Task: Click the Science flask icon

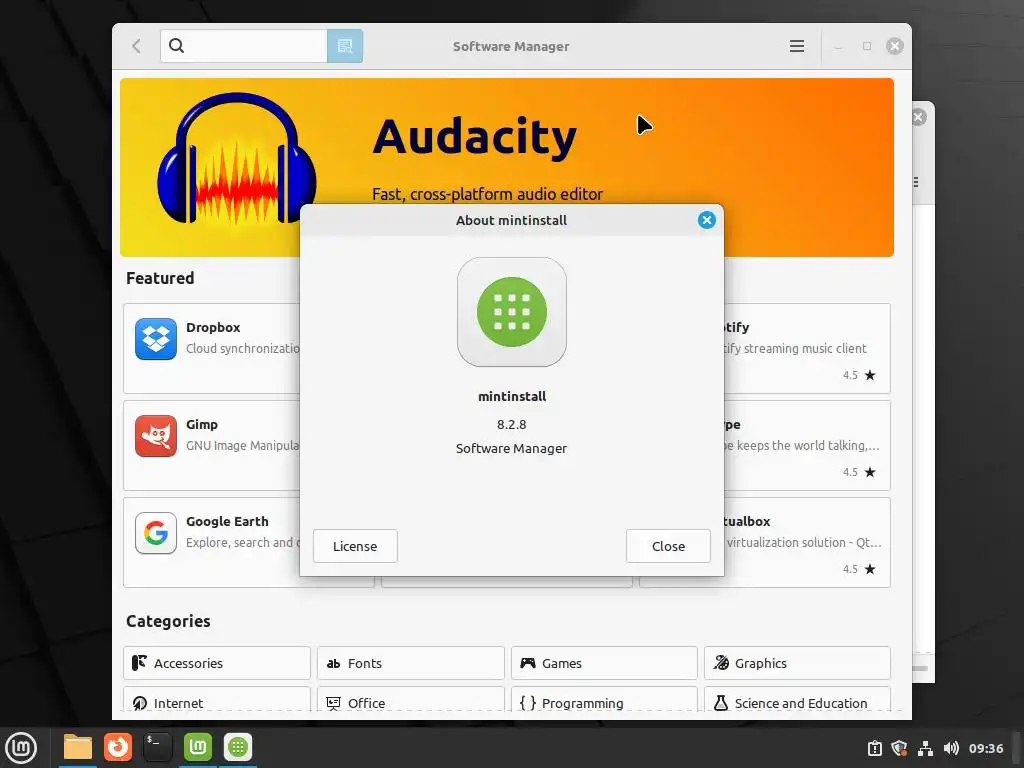Action: click(x=721, y=703)
